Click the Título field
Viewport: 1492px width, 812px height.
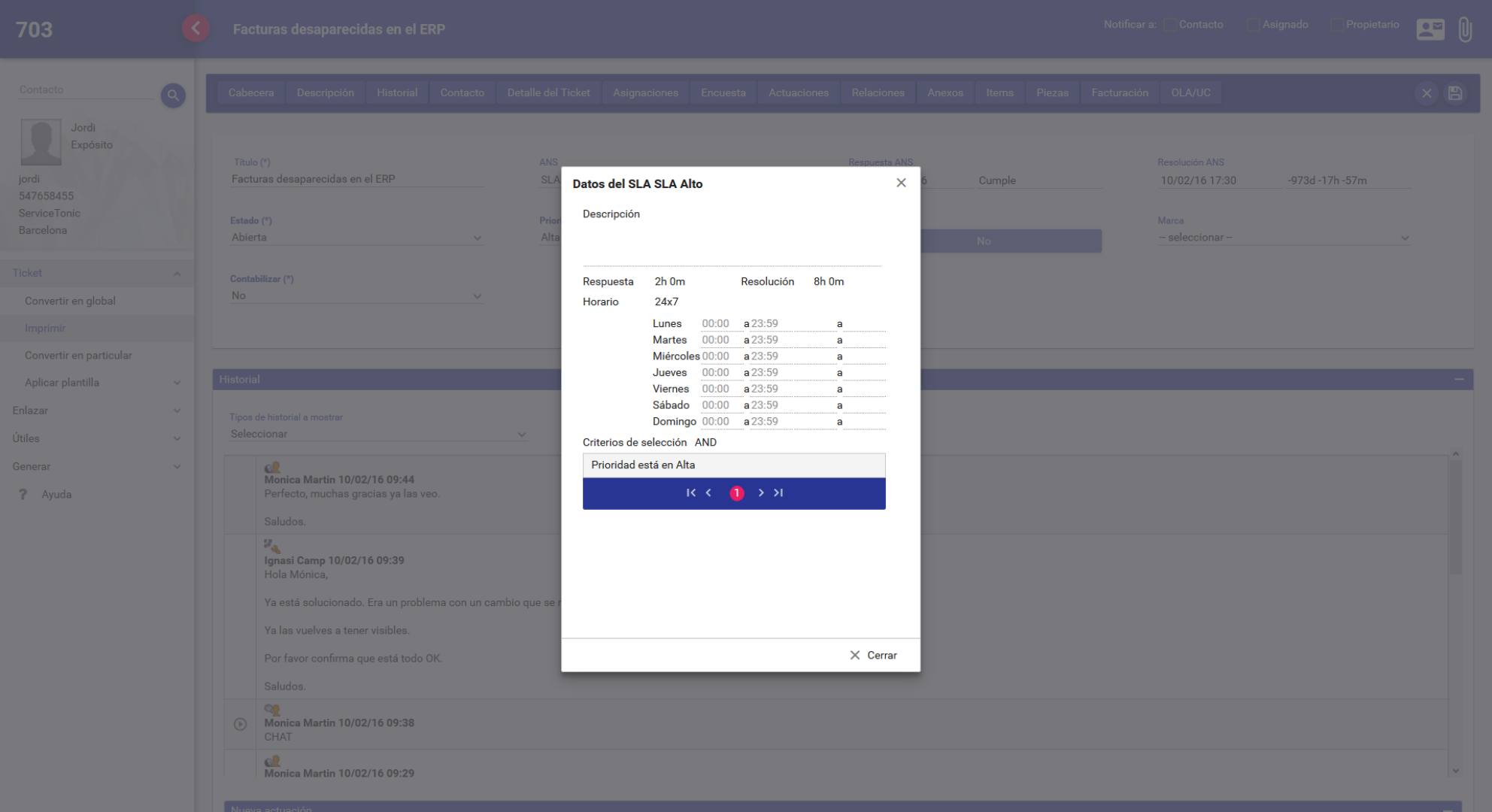(x=357, y=179)
